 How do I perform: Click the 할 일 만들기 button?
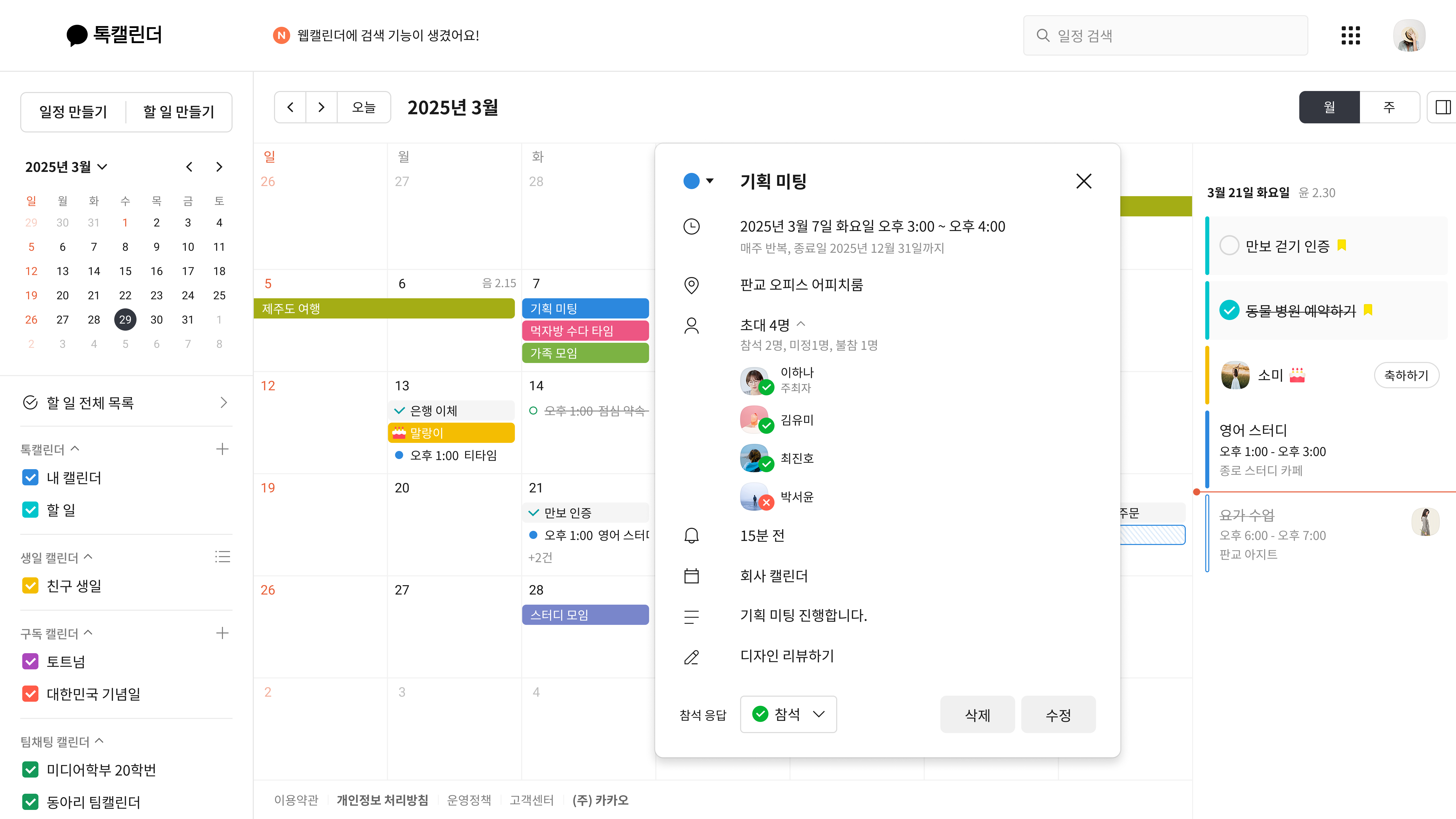click(x=179, y=112)
